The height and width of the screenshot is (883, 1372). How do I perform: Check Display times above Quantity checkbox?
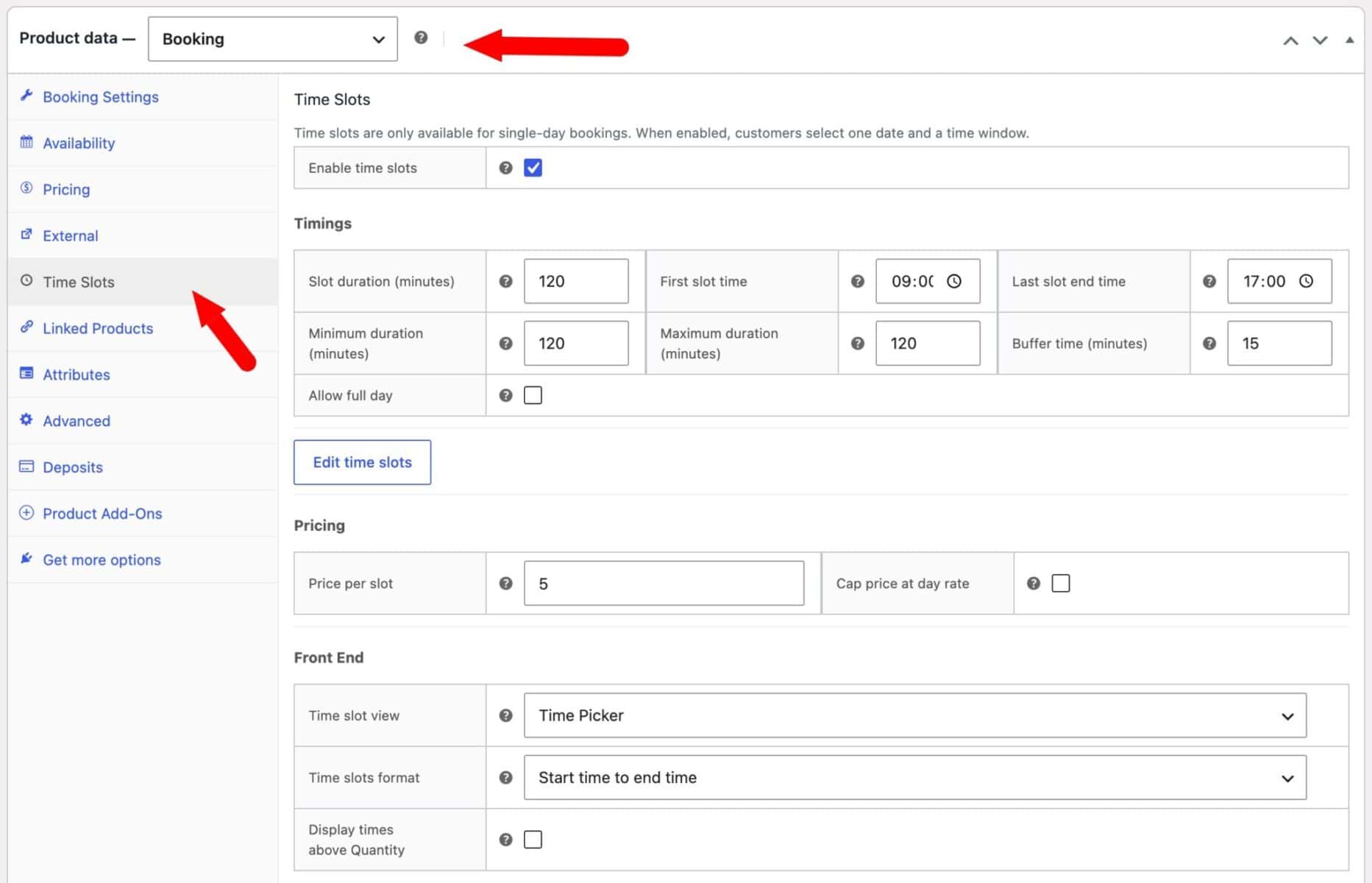coord(533,840)
